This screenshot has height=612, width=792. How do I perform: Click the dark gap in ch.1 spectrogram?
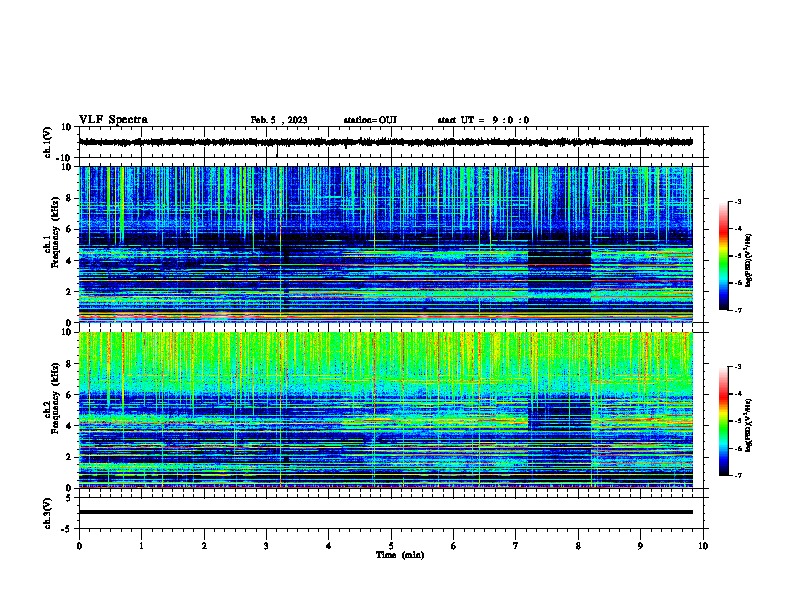[x=560, y=275]
